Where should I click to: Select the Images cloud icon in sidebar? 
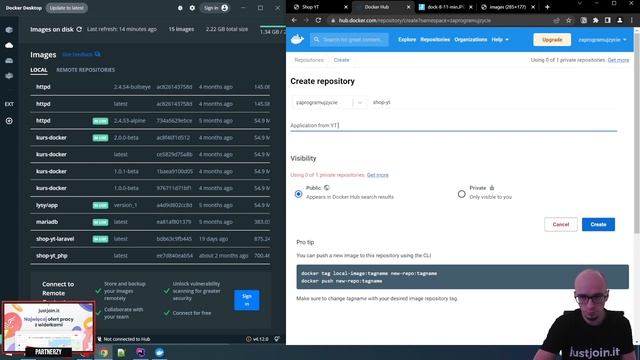pos(9,45)
